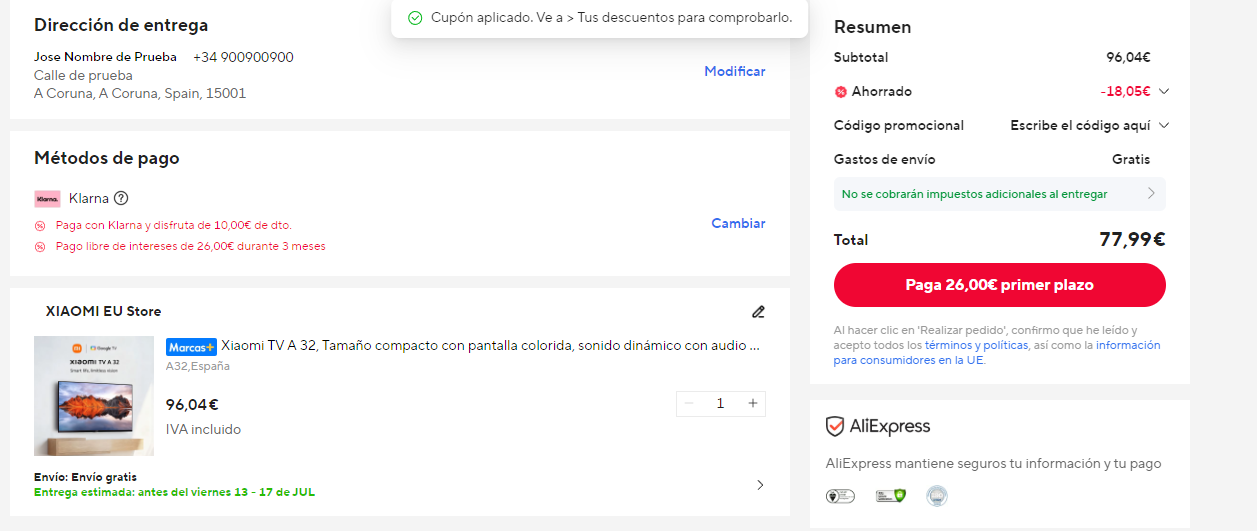The height and width of the screenshot is (531, 1257).
Task: Click 'Gratis' shipping cost value
Action: pos(1131,160)
